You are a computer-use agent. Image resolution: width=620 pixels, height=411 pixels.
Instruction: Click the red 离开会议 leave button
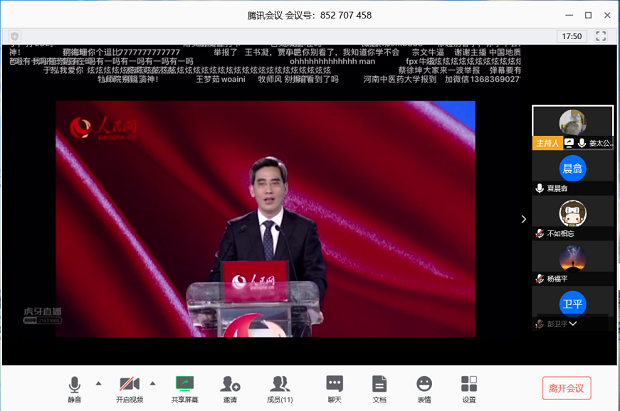tap(566, 387)
